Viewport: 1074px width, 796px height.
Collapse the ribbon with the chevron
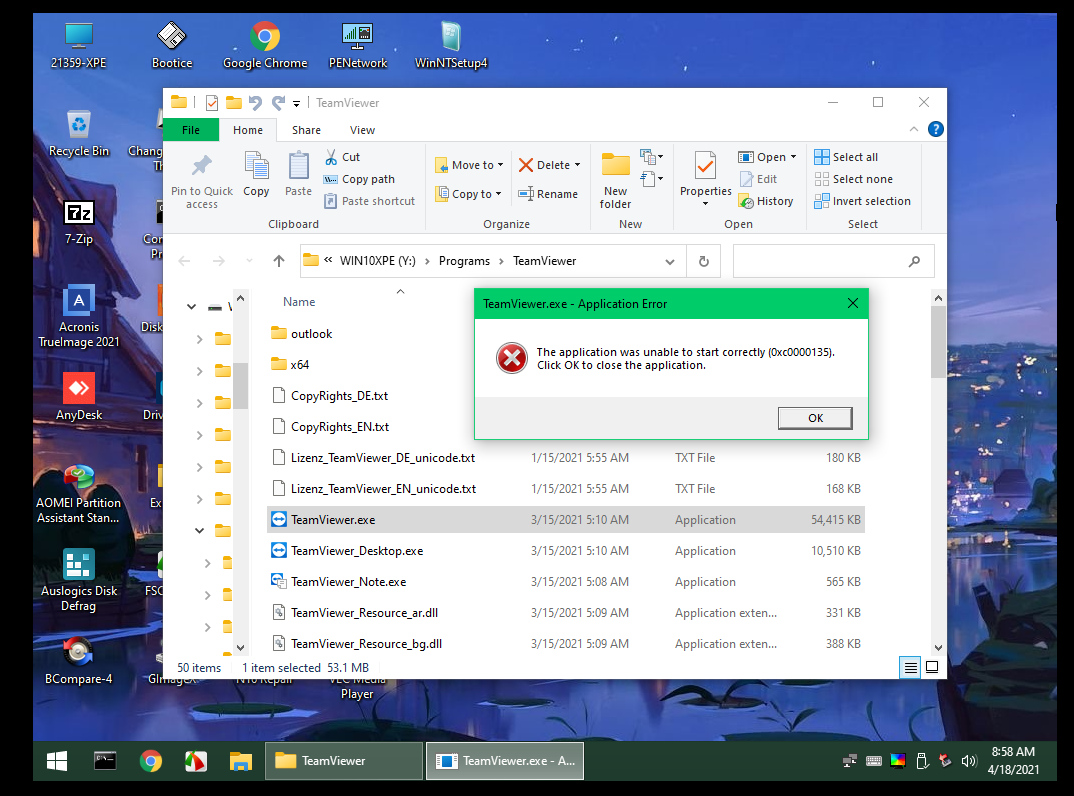pos(913,129)
